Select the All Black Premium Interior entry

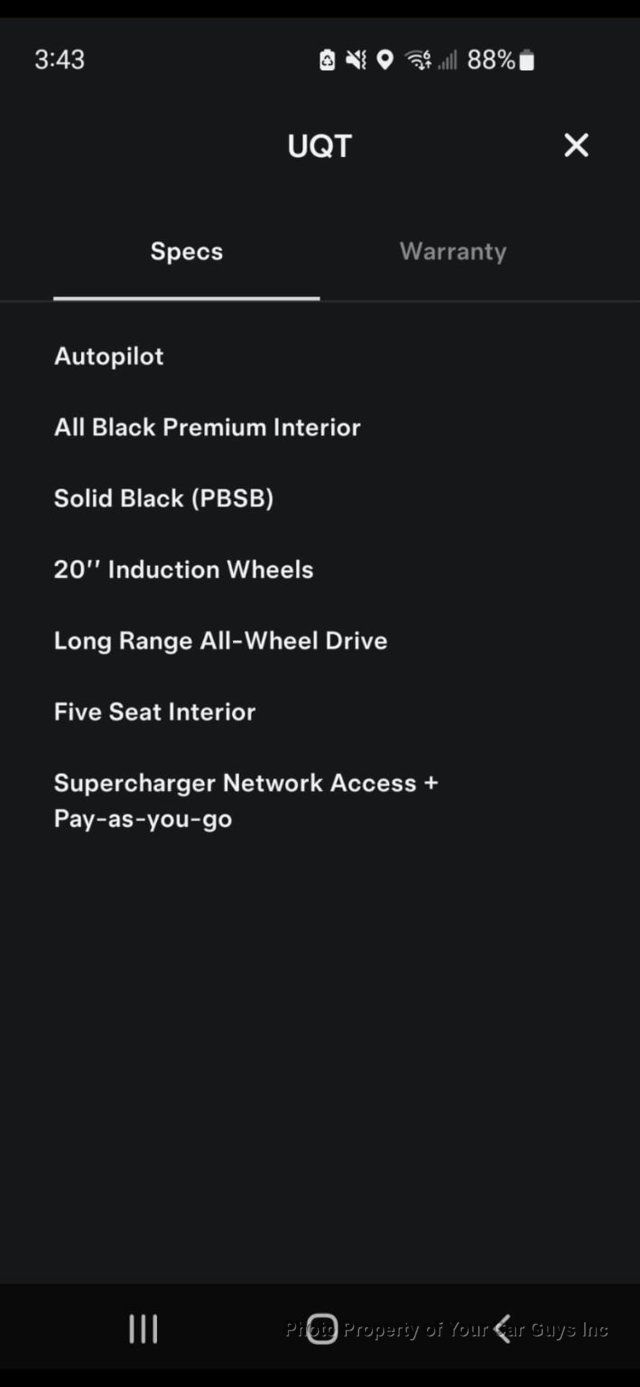[207, 427]
